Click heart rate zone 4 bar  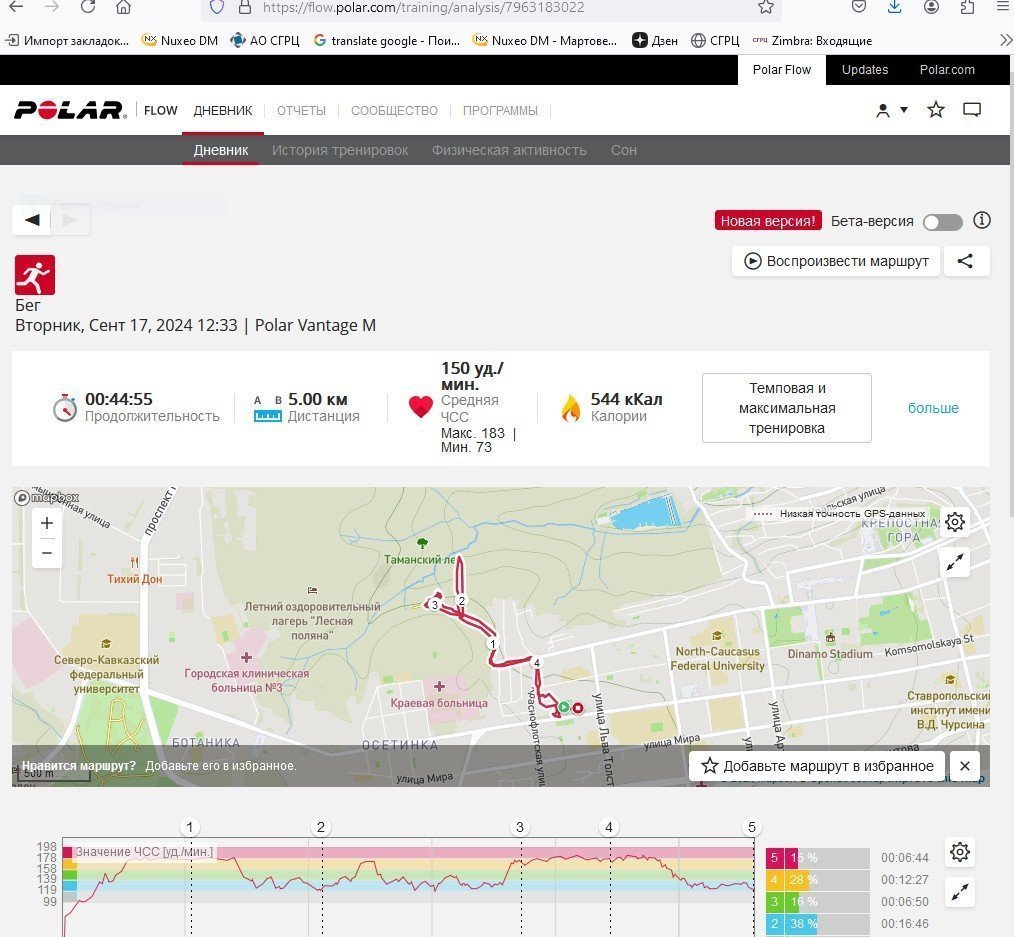(818, 879)
